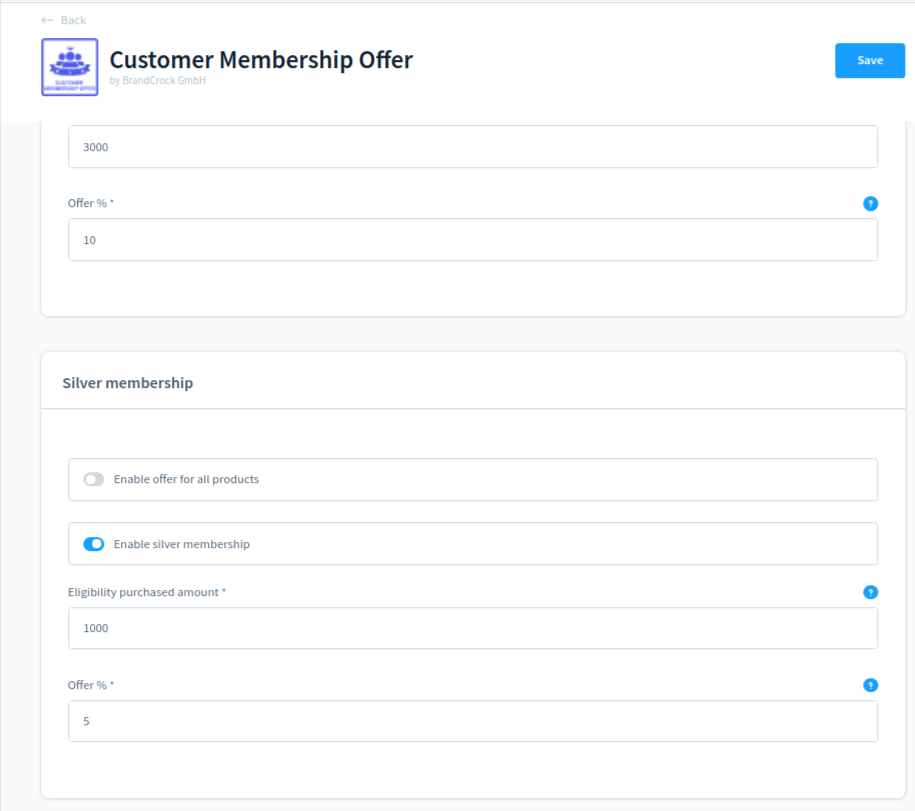Click the eligibility amount field containing 1000

click(x=473, y=628)
